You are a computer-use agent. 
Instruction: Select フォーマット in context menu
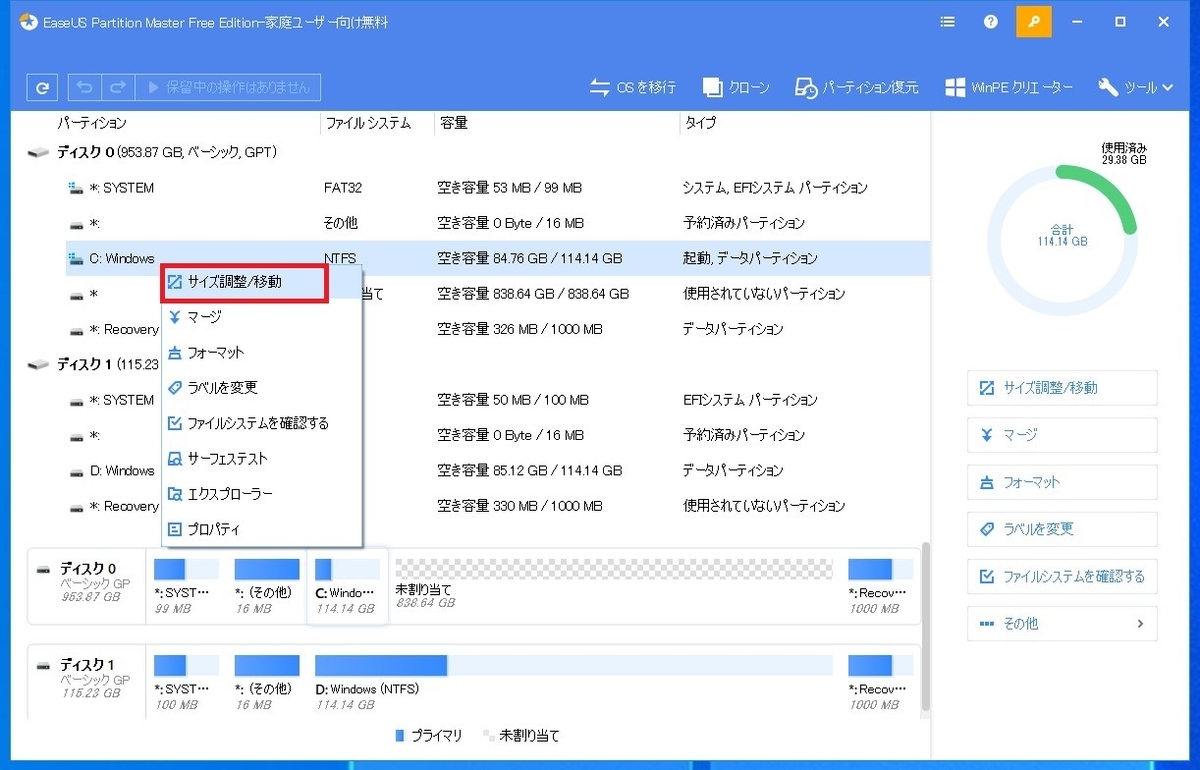(x=261, y=353)
